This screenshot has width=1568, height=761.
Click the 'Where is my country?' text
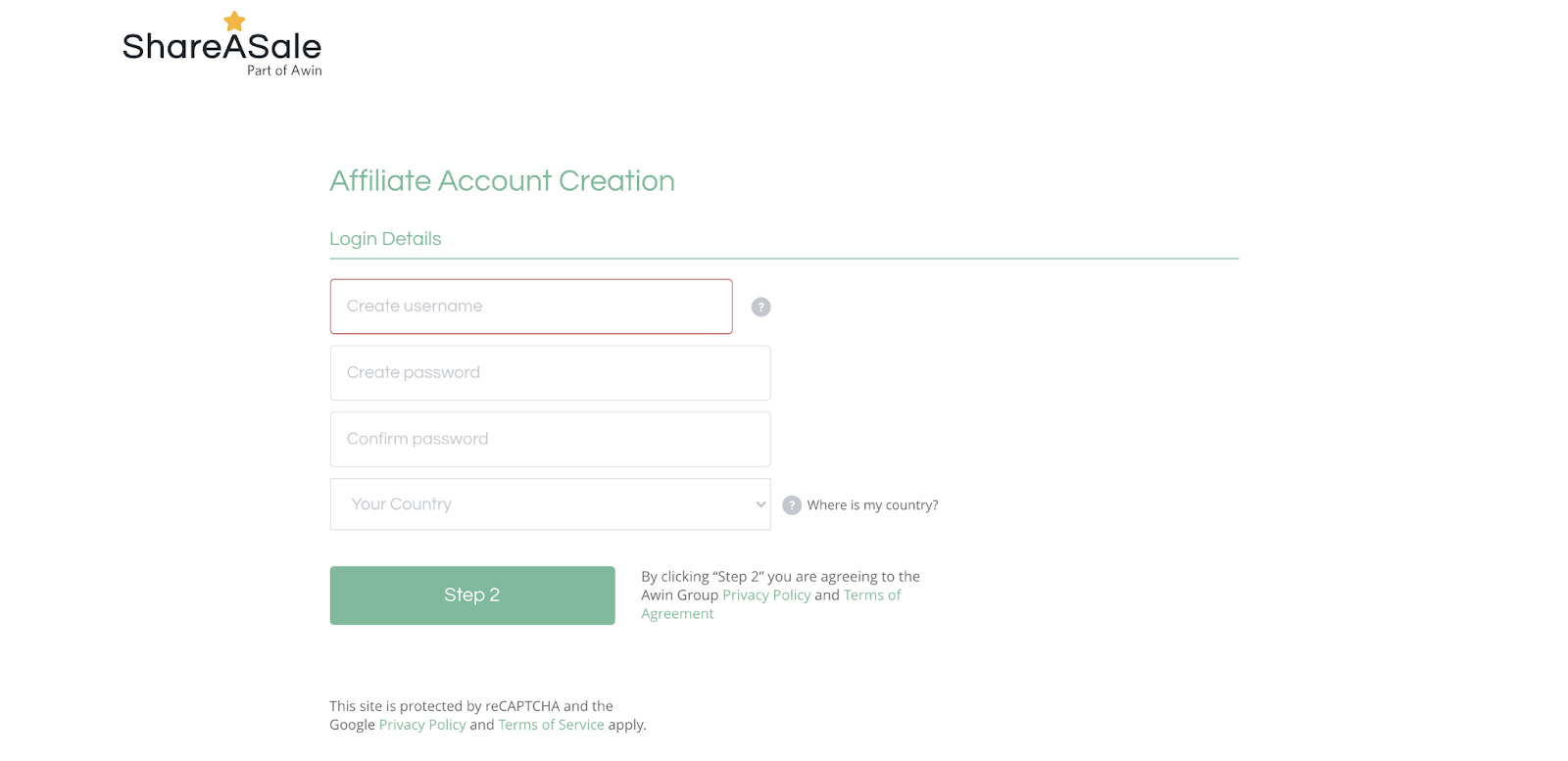tap(872, 505)
